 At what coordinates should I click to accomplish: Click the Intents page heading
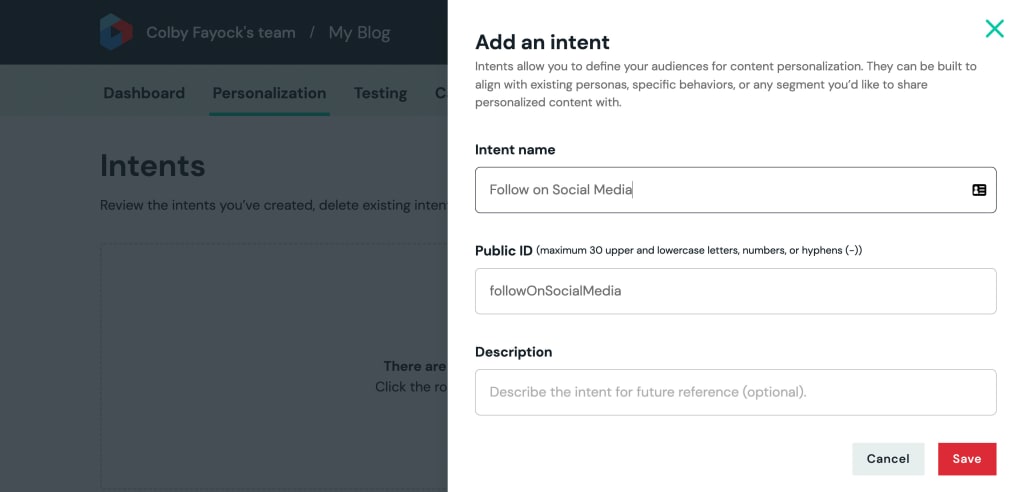click(153, 166)
